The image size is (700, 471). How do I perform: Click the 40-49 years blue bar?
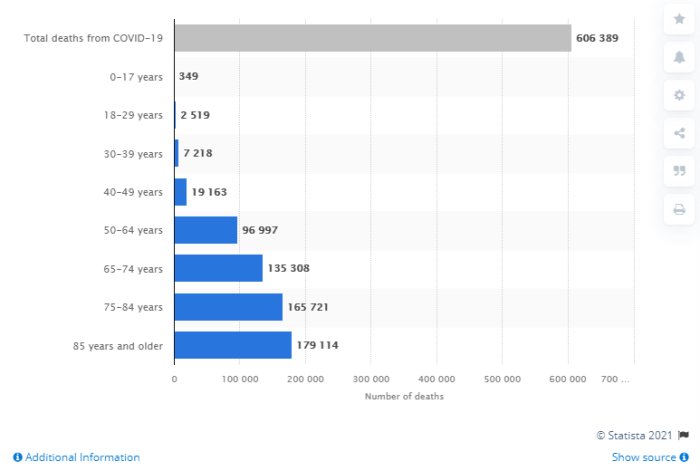coord(181,192)
